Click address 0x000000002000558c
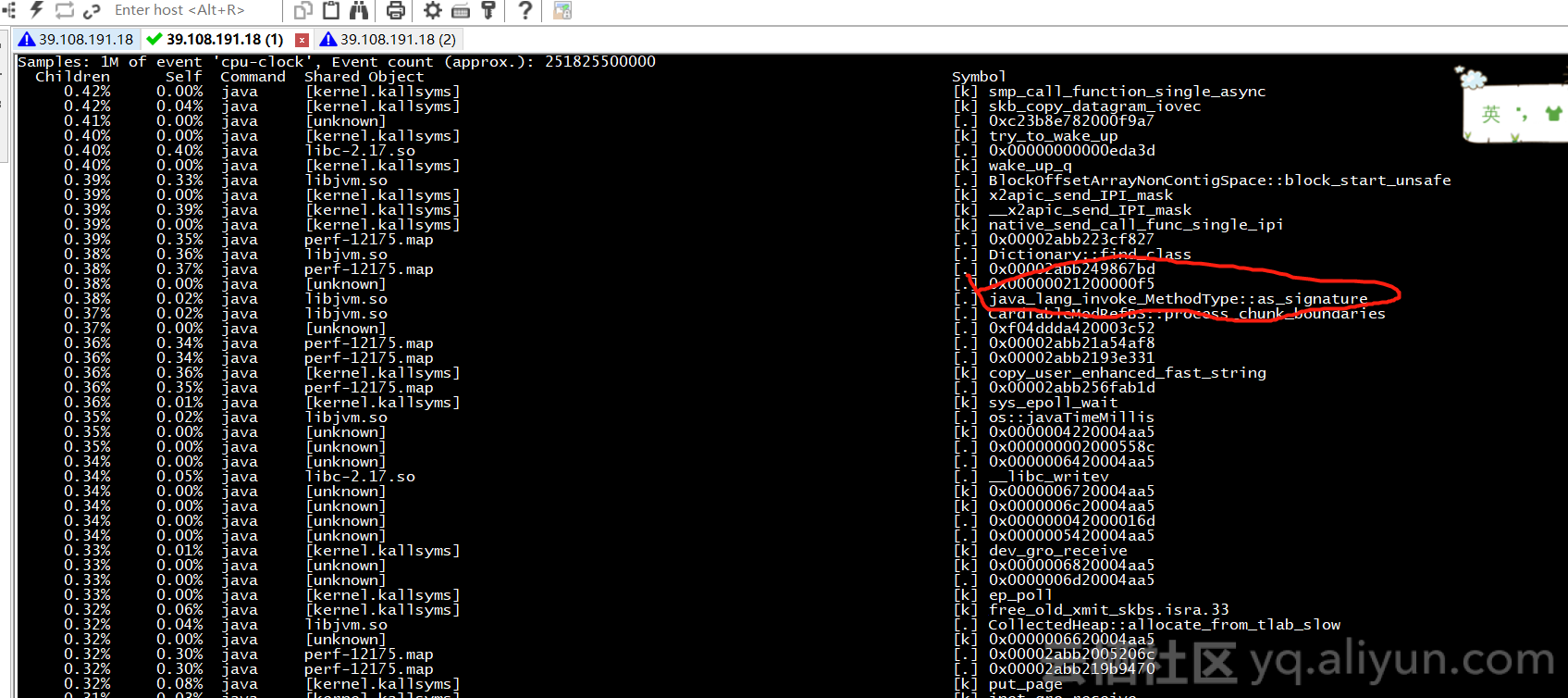This screenshot has height=698, width=1568. [x=1071, y=447]
